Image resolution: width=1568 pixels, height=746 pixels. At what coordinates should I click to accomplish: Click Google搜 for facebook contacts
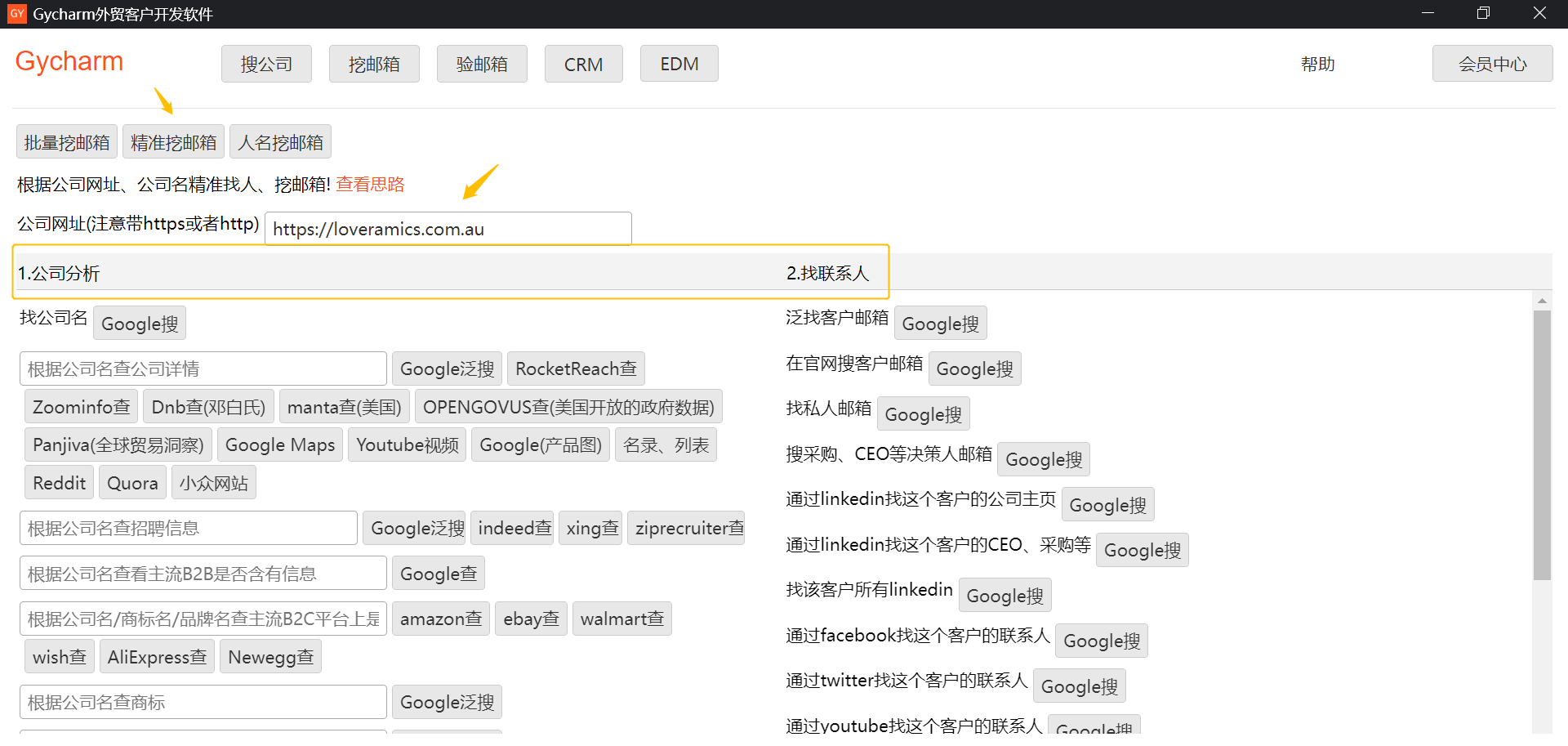tap(1102, 641)
